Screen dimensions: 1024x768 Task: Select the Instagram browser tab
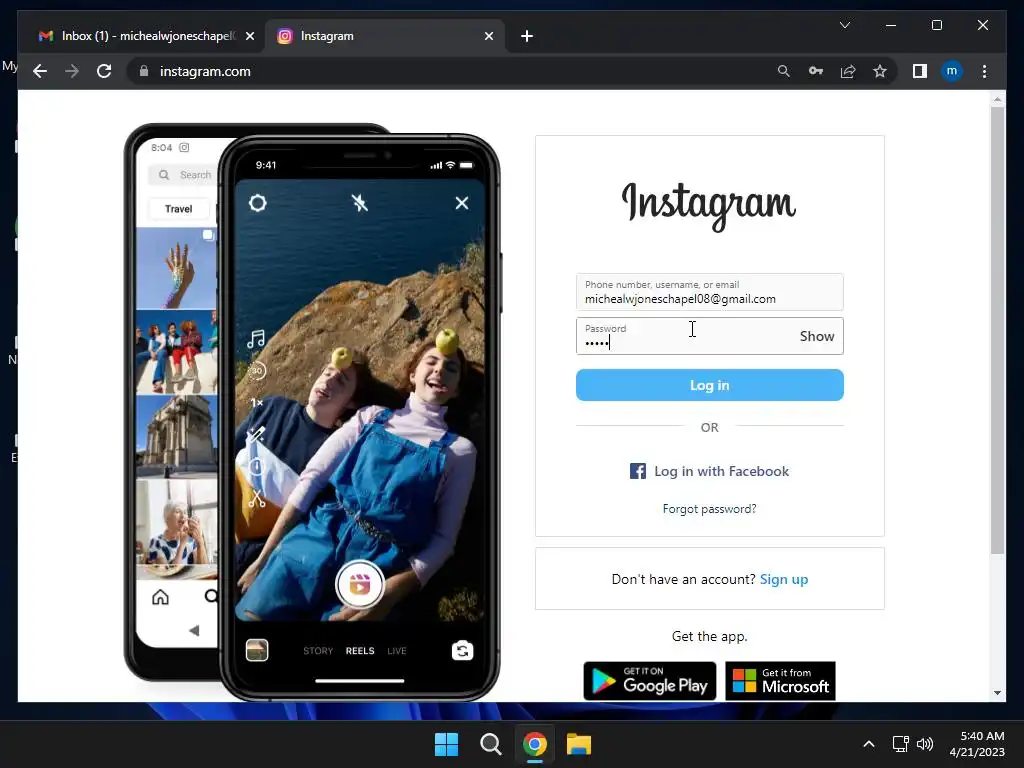385,36
